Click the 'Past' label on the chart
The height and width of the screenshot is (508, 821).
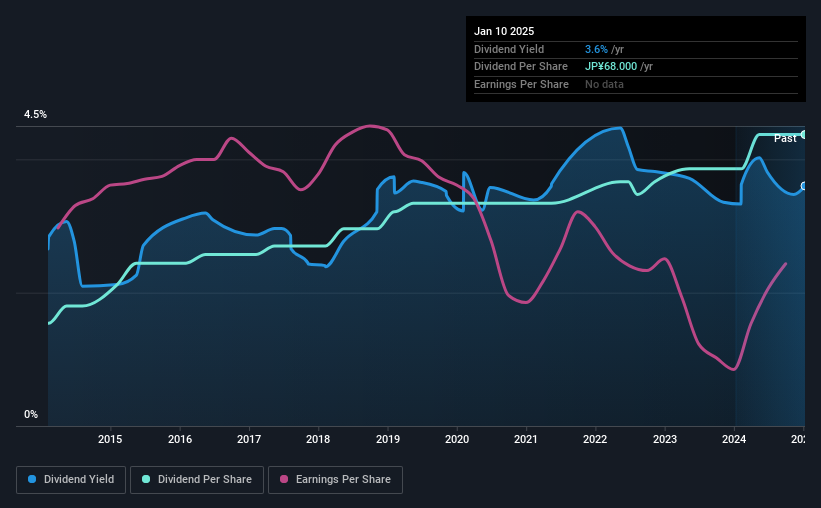click(x=785, y=138)
